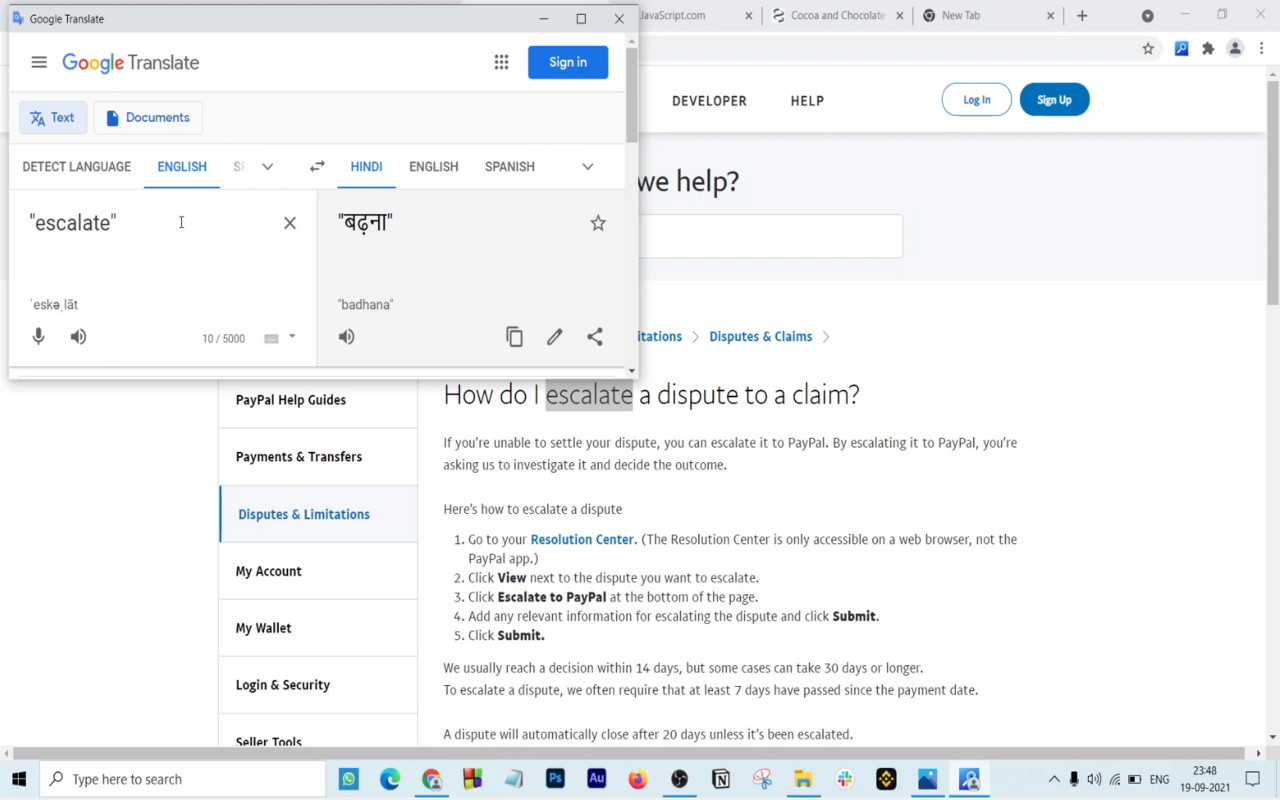The width and height of the screenshot is (1280, 800).
Task: Expand more target languages dropdown
Action: pyautogui.click(x=588, y=166)
